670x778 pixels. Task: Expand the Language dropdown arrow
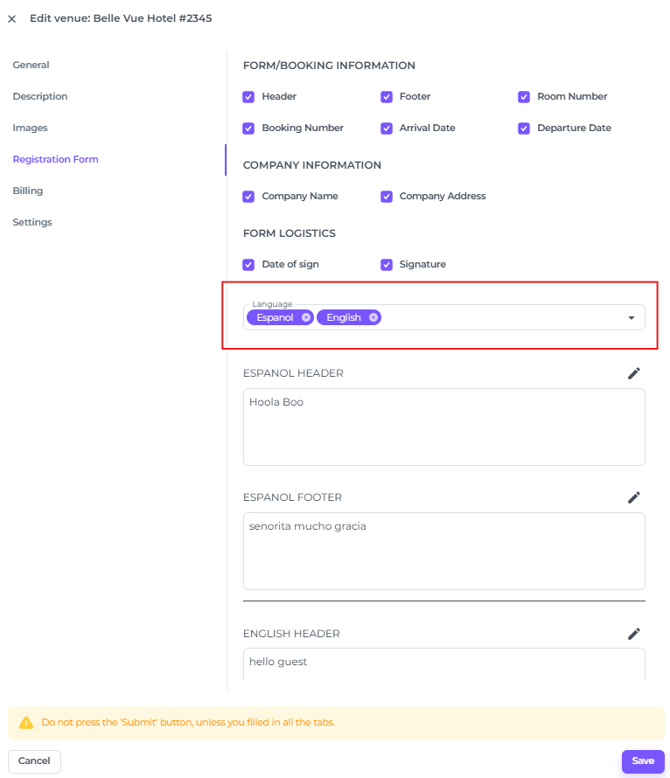(631, 318)
